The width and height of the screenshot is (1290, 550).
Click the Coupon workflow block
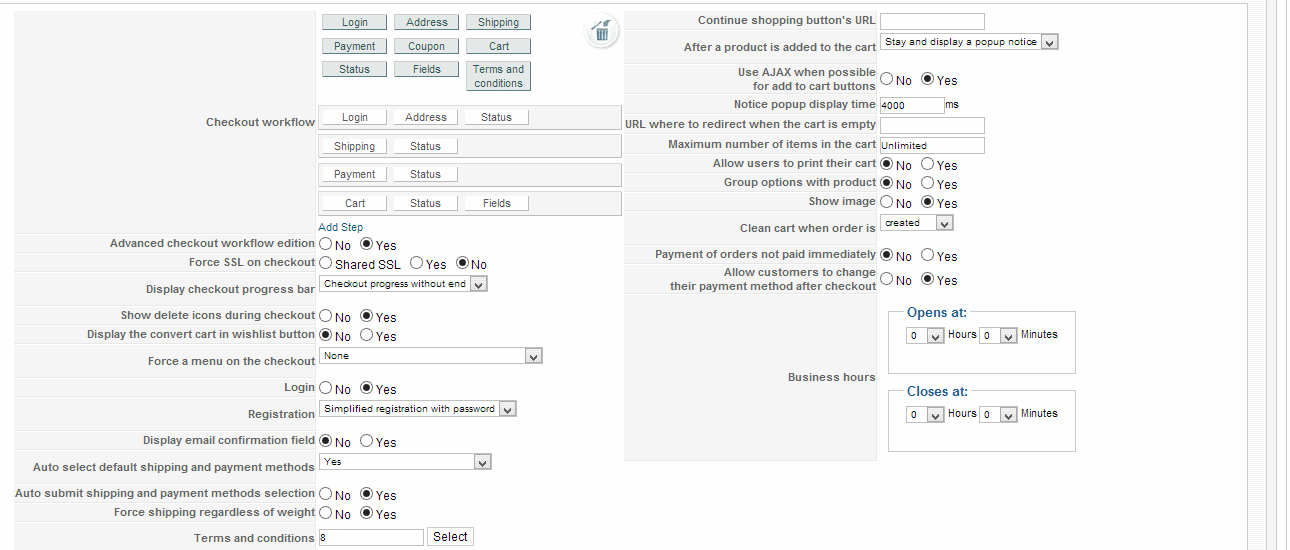point(426,46)
